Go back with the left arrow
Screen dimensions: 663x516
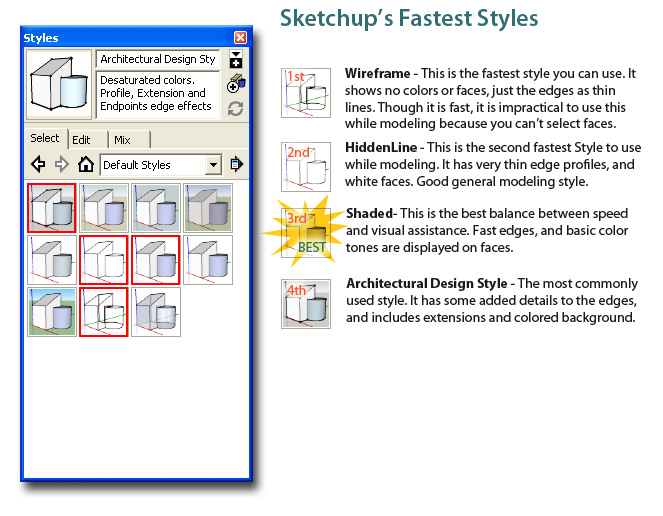tap(38, 164)
